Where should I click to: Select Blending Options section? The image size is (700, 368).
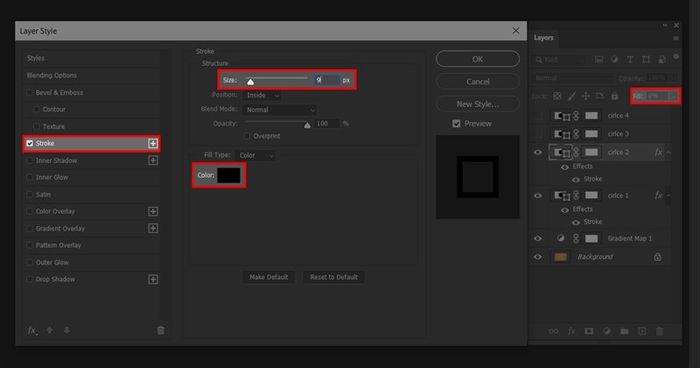52,75
